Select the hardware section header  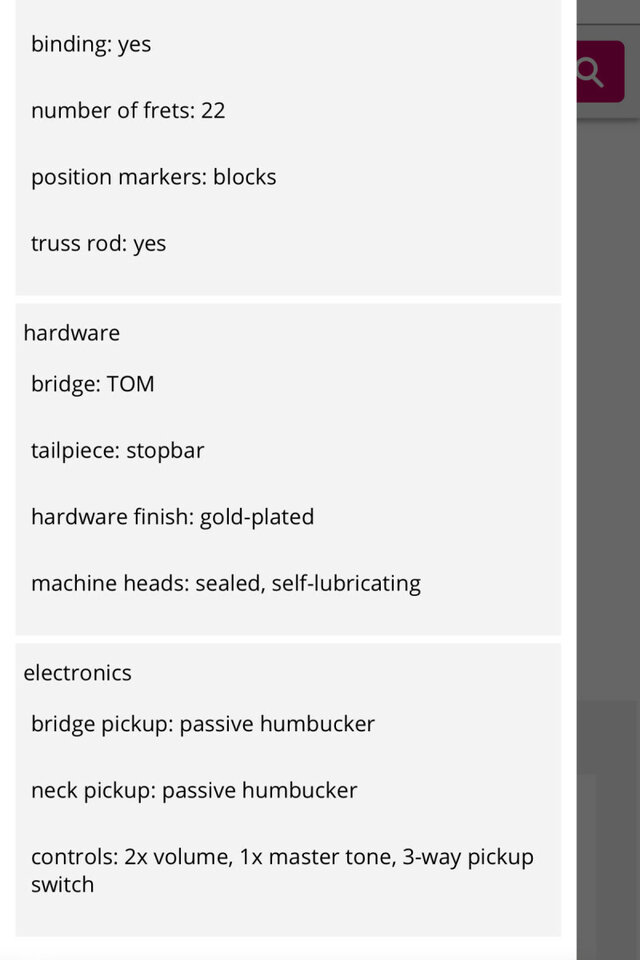tap(72, 333)
